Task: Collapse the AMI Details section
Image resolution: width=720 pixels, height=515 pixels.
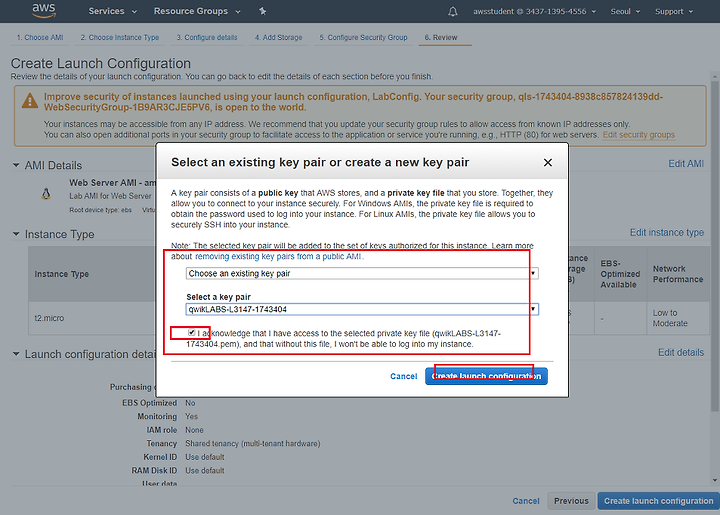Action: (16, 165)
